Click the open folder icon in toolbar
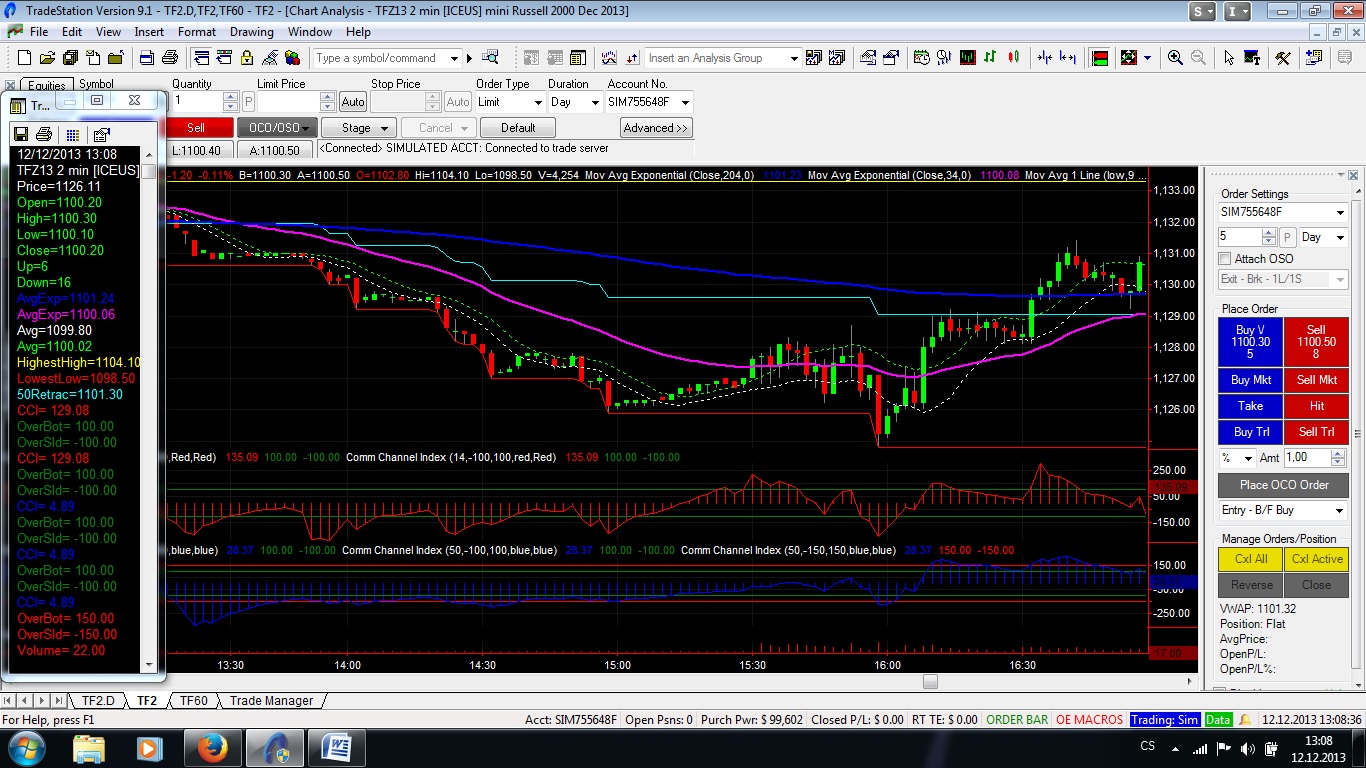Image resolution: width=1366 pixels, height=768 pixels. coord(46,58)
